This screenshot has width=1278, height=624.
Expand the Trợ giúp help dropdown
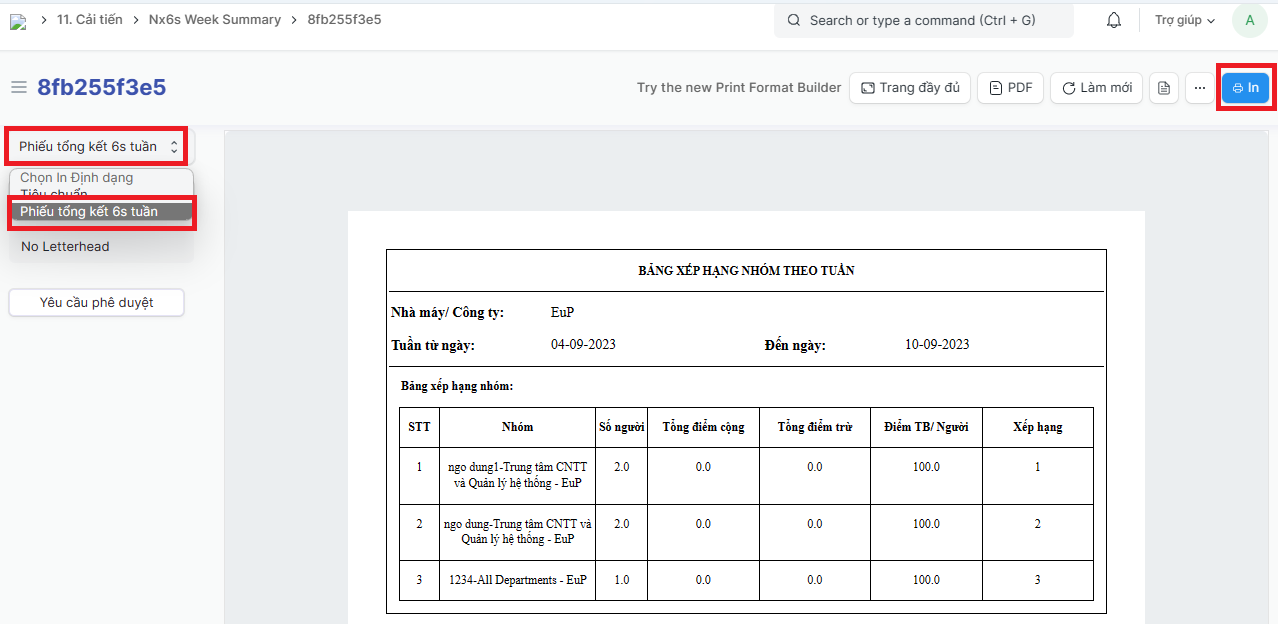click(x=1184, y=20)
